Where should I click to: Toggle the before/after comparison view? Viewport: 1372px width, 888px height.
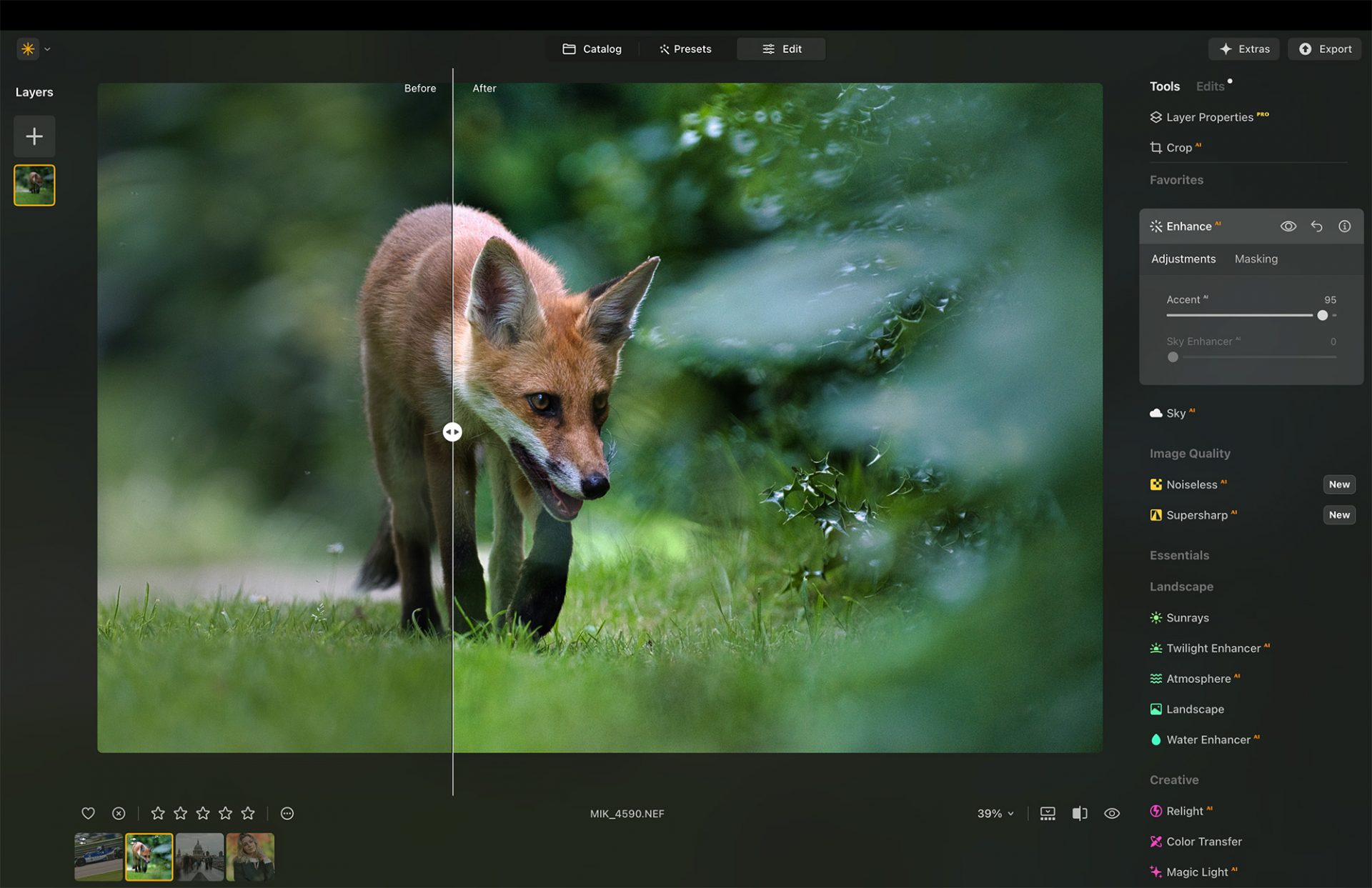click(1079, 813)
